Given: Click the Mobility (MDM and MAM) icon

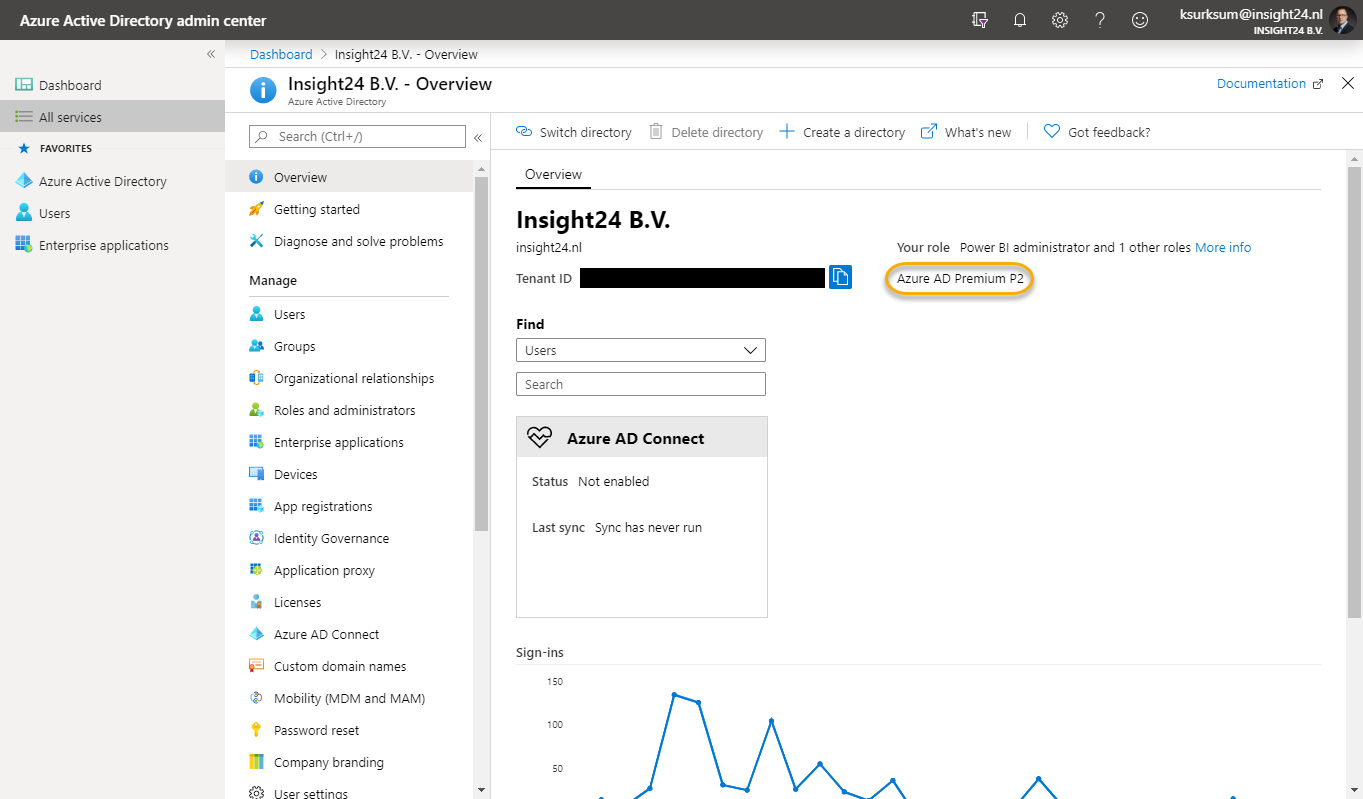Looking at the screenshot, I should click(x=256, y=698).
